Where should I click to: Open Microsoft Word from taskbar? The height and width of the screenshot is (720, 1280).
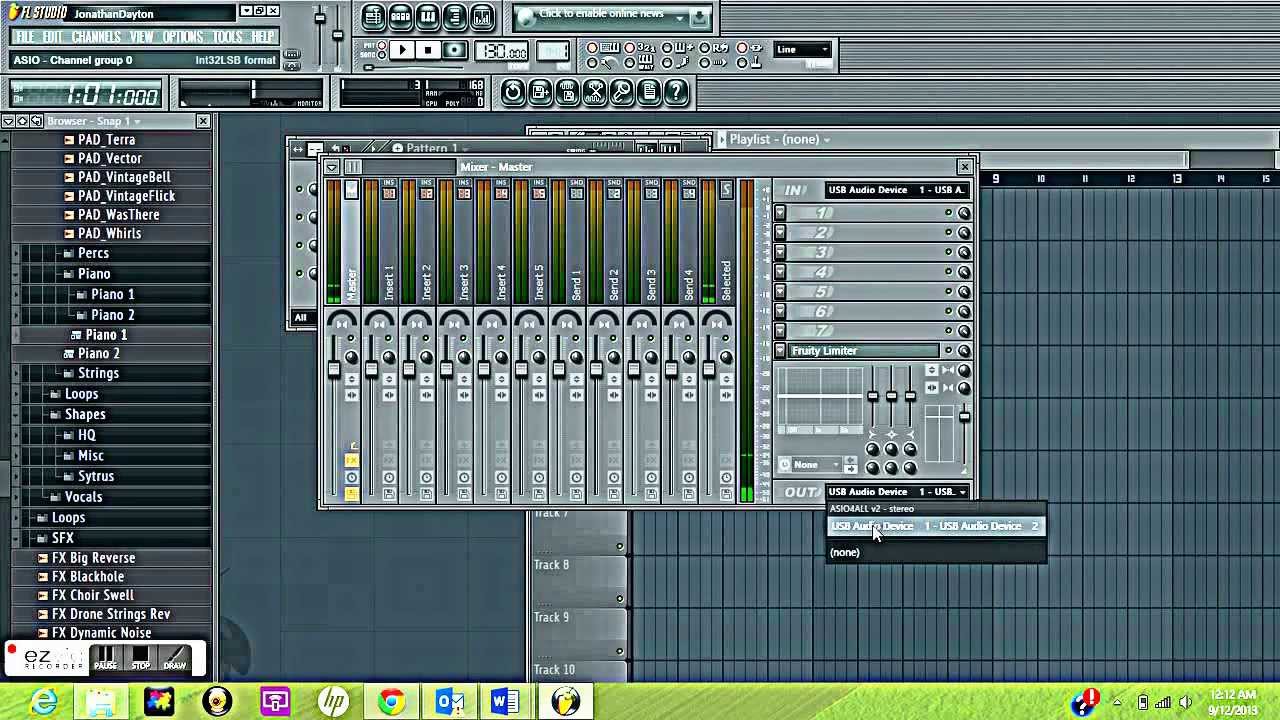[x=505, y=701]
